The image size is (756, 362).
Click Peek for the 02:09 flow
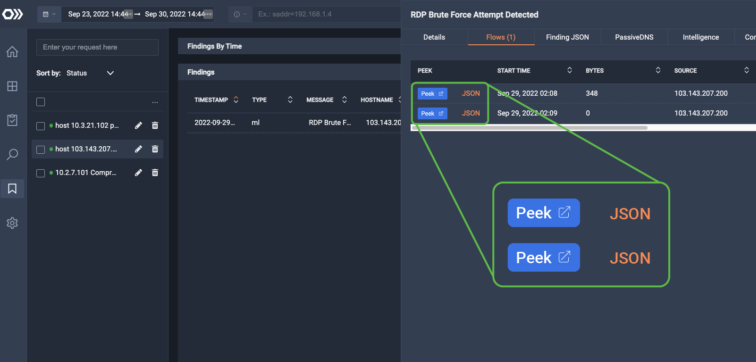click(432, 113)
